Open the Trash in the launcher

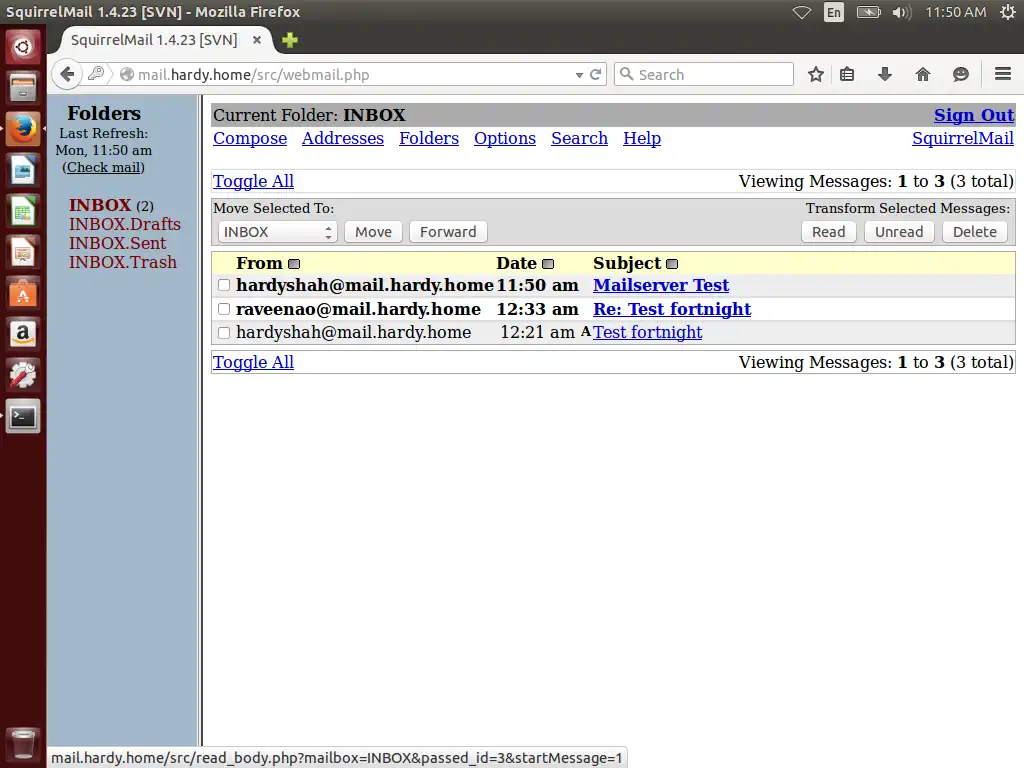tap(22, 744)
